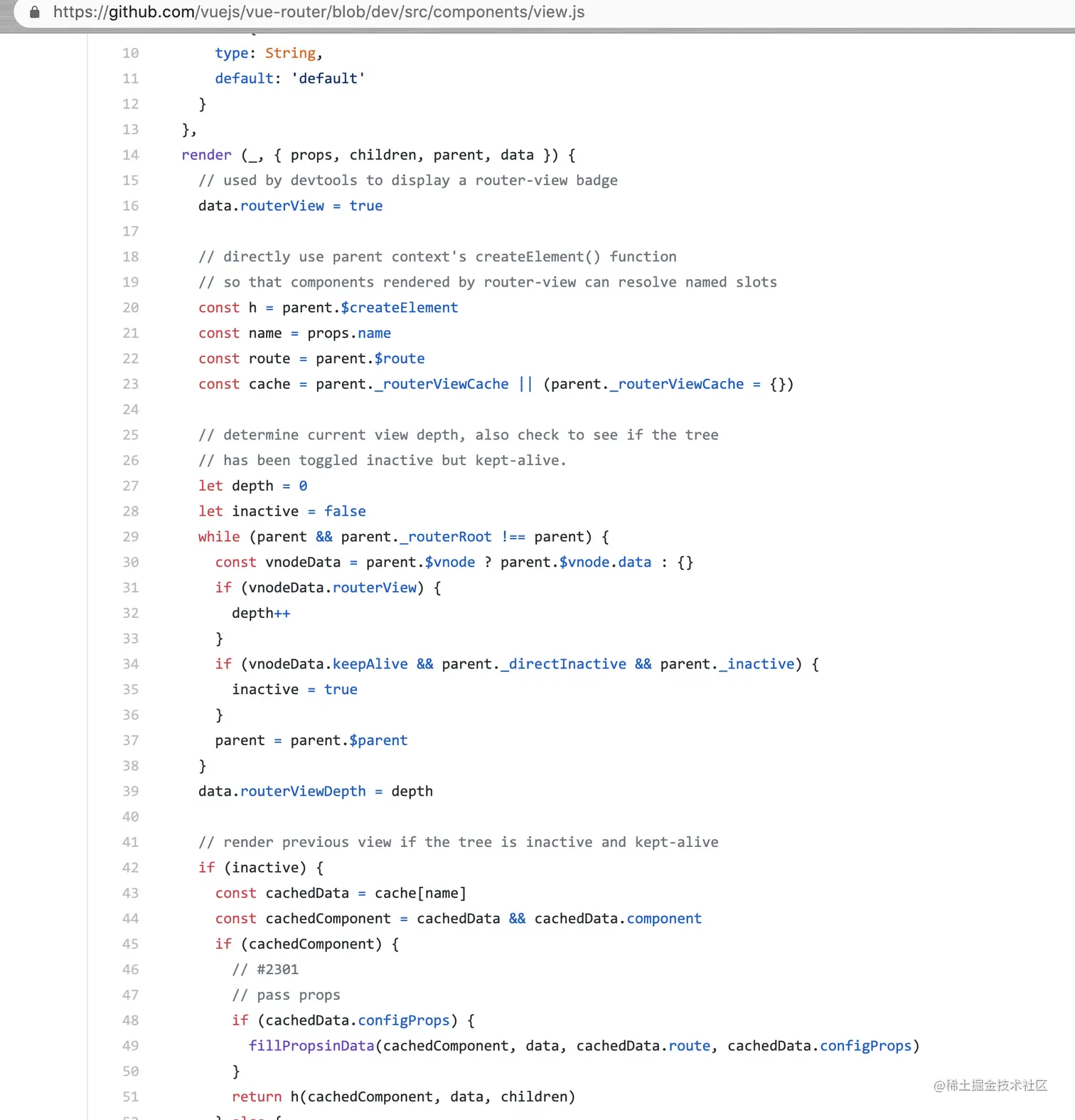The width and height of the screenshot is (1075, 1120).
Task: Click 'configProps' on line 48
Action: (x=404, y=1020)
